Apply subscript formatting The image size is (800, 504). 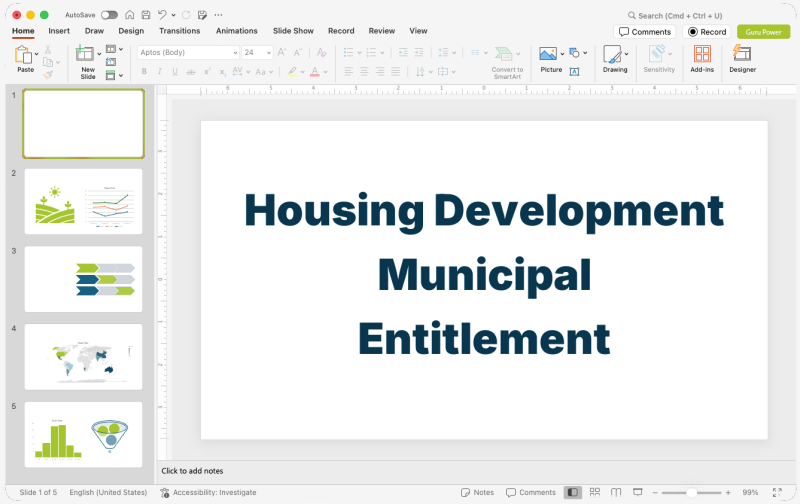[x=222, y=72]
